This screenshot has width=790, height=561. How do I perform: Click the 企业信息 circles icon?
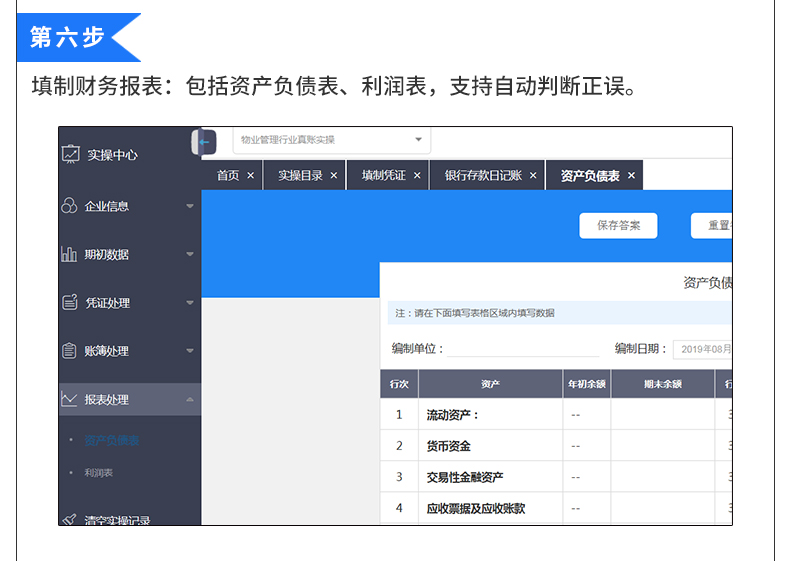[x=69, y=206]
